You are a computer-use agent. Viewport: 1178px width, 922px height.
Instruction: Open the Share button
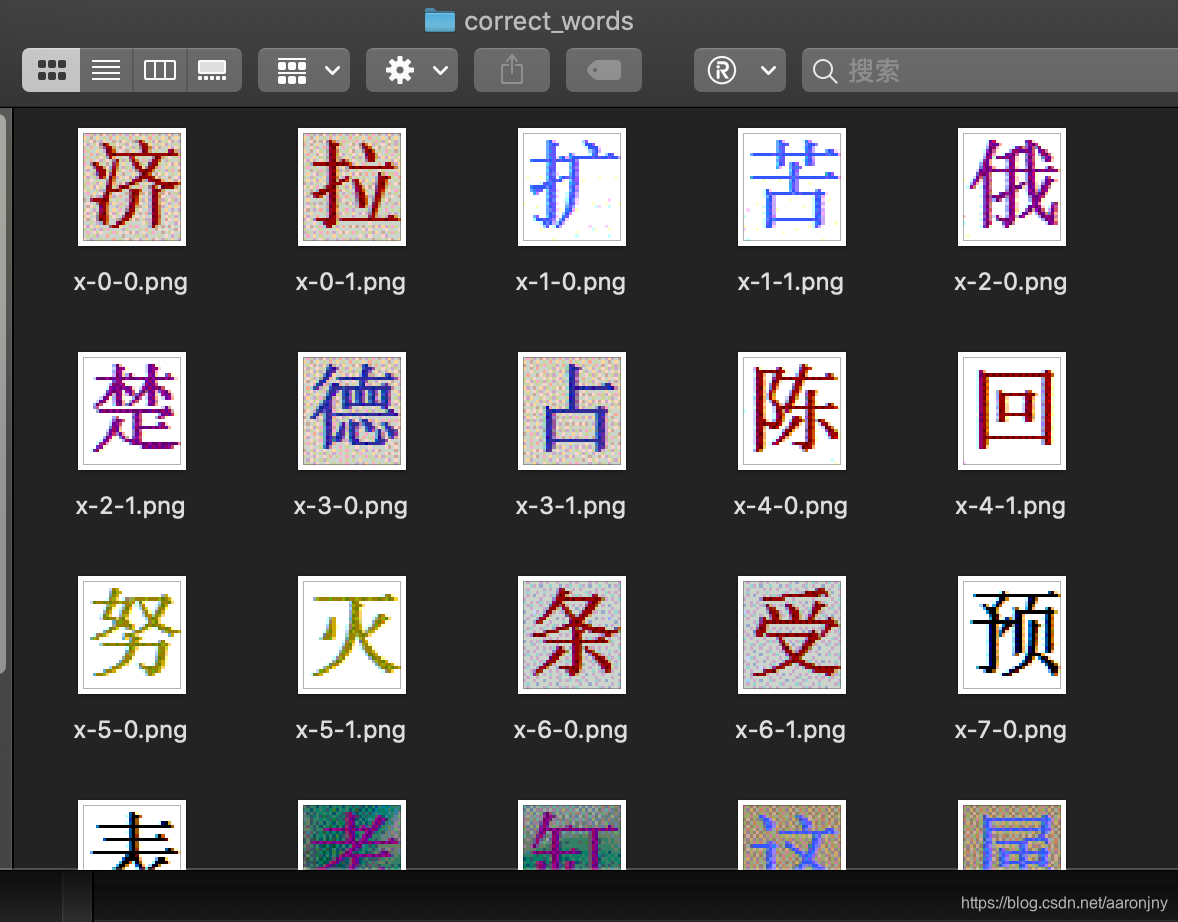click(x=511, y=70)
